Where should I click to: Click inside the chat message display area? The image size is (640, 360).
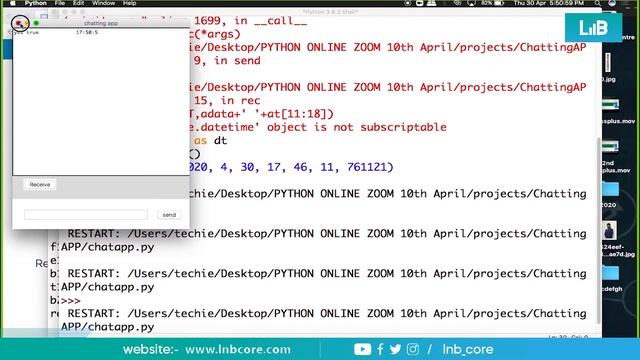click(101, 102)
